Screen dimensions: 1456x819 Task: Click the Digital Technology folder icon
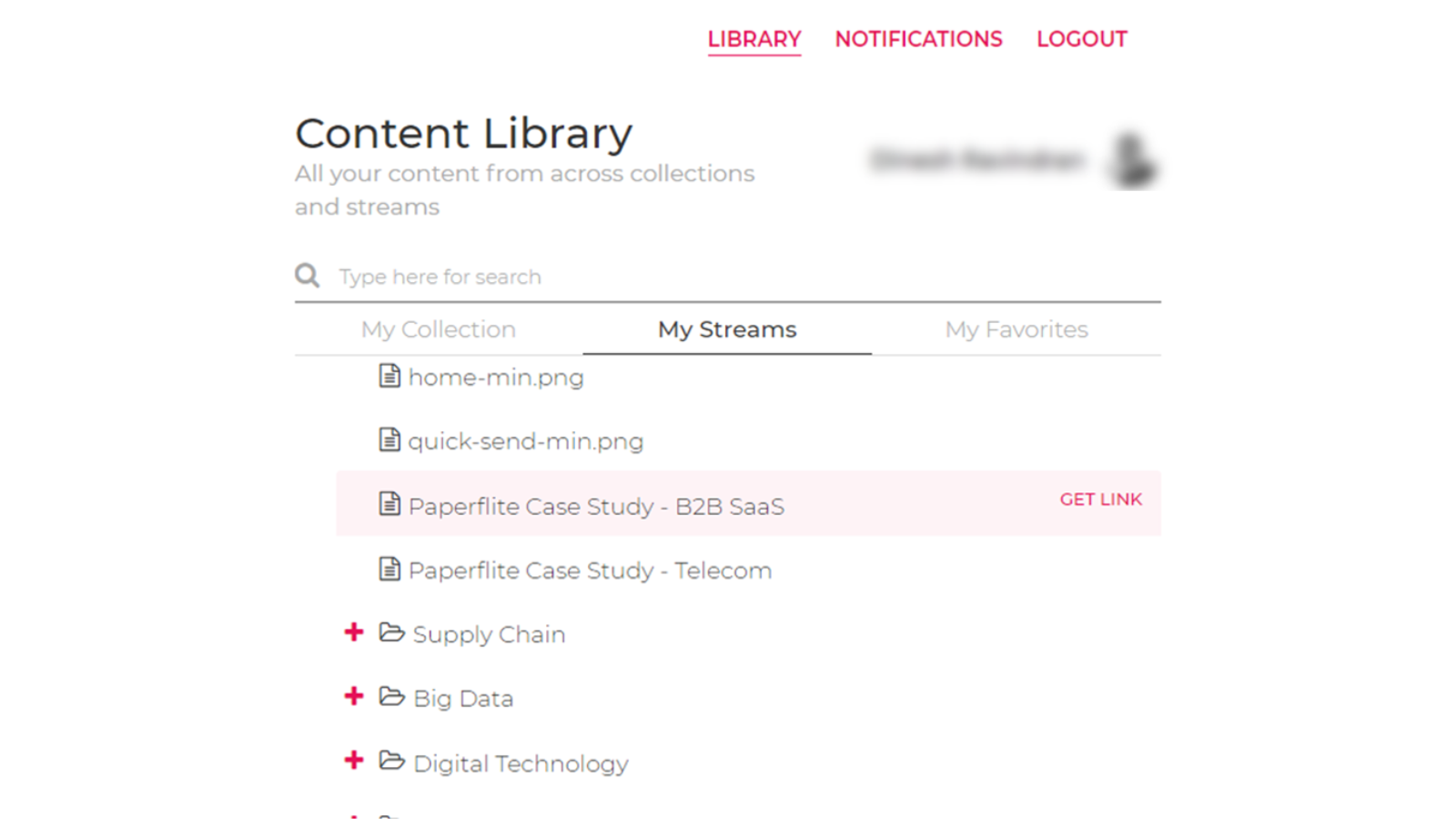[x=391, y=761]
